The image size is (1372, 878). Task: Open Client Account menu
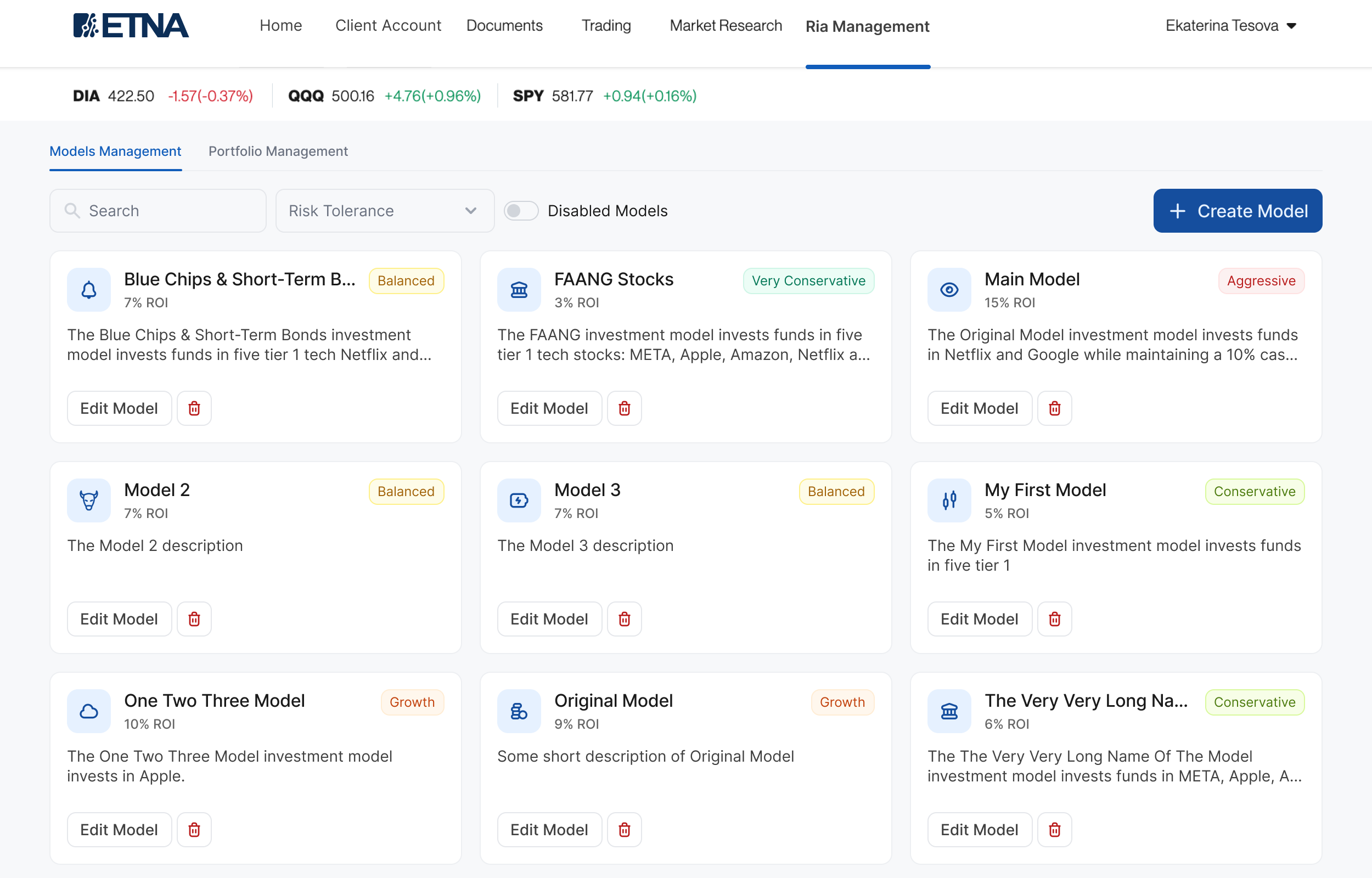[388, 26]
